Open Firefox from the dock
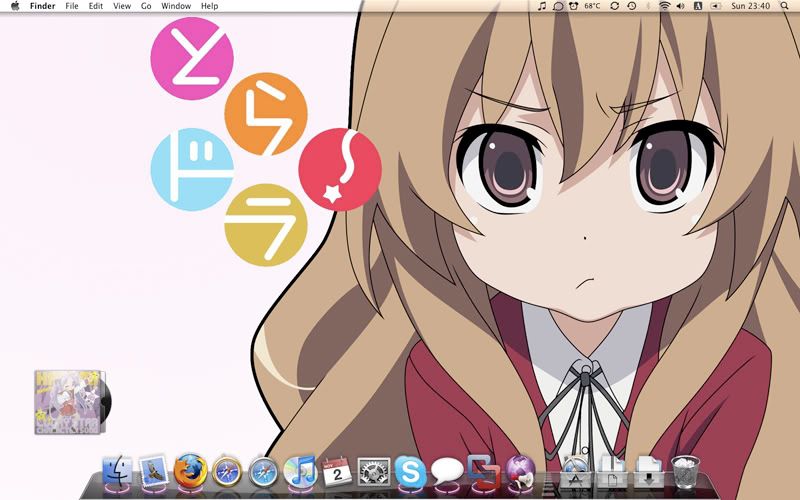Screen dimensions: 800x500 click(190, 471)
